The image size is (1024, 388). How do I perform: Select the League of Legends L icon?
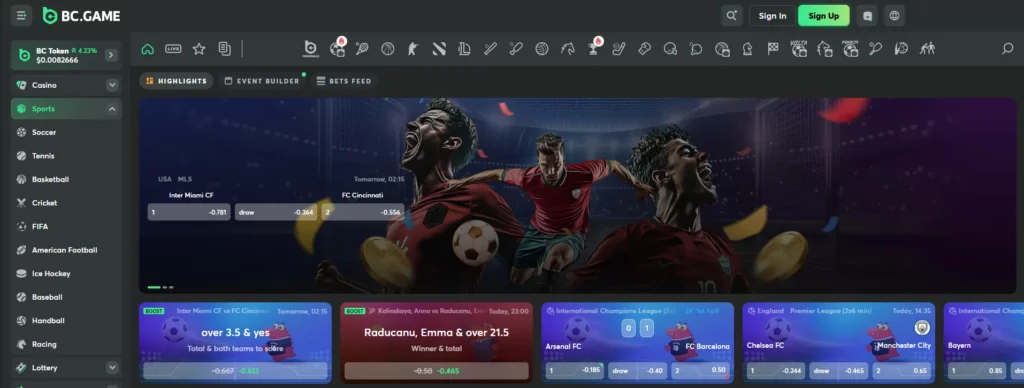click(464, 49)
